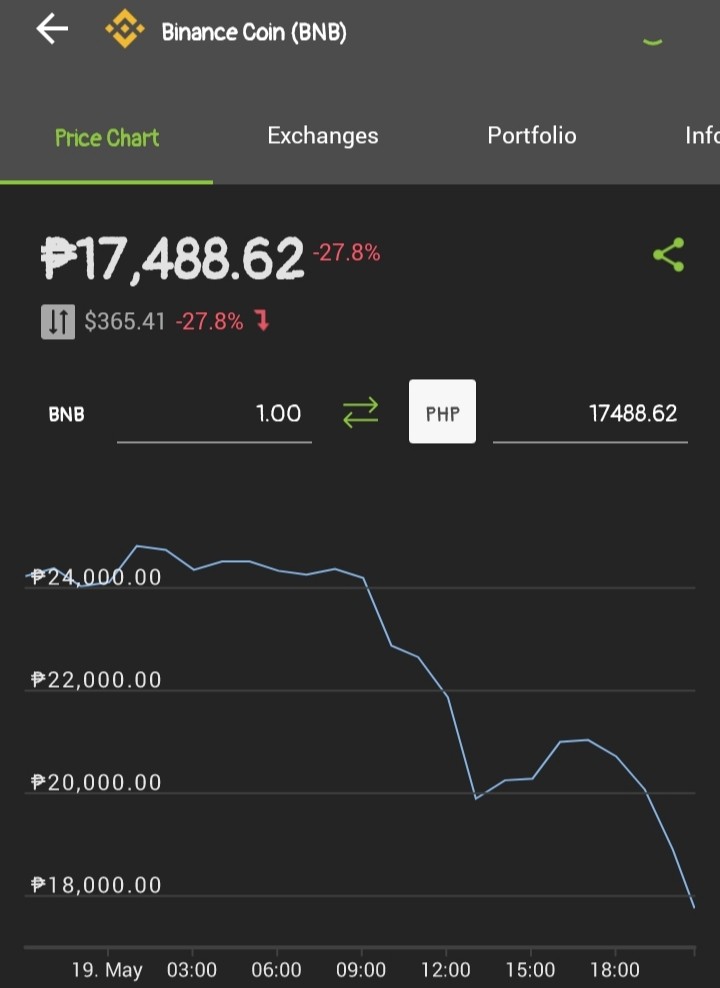Tap the red downward trend arrow
Image resolution: width=720 pixels, height=988 pixels.
263,321
